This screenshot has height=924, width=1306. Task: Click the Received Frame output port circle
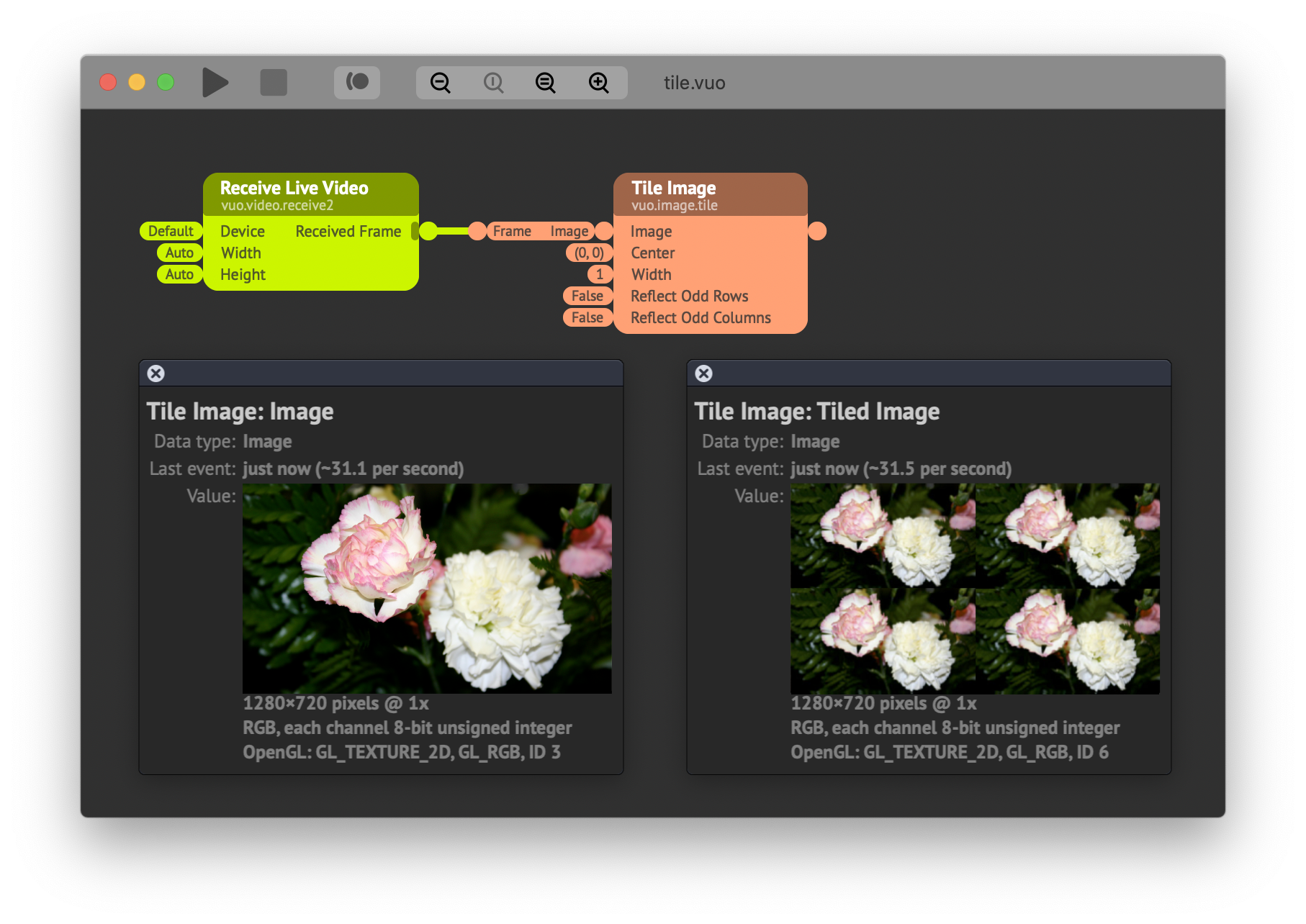(x=427, y=231)
